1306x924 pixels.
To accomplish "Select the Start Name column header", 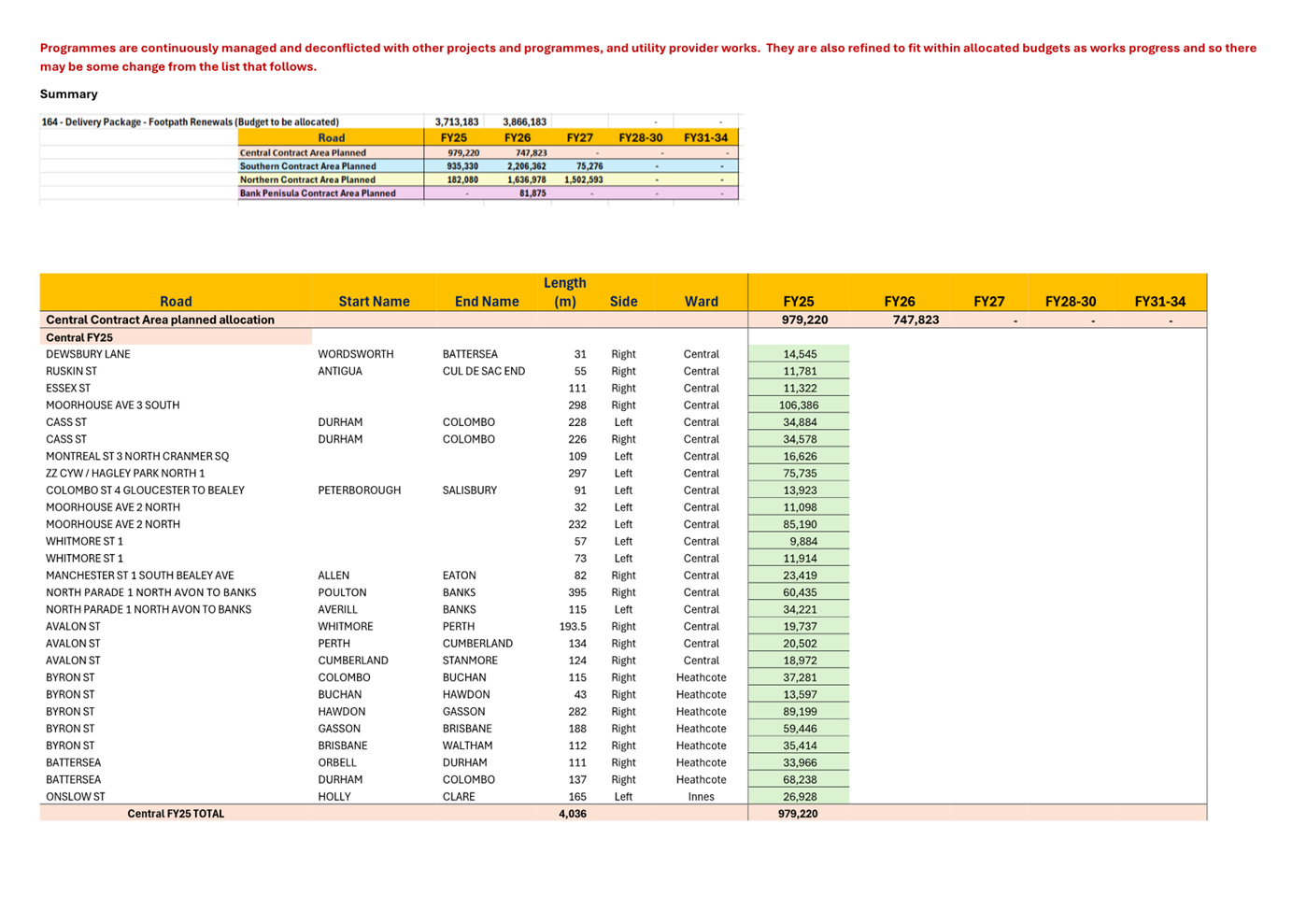I will click(x=375, y=301).
